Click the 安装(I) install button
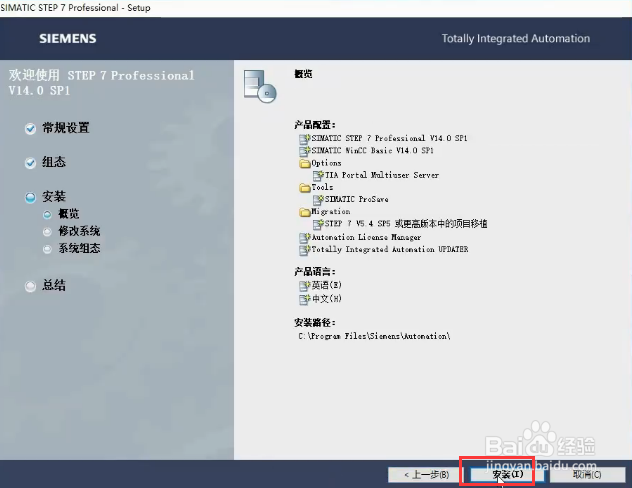The height and width of the screenshot is (488, 632). (506, 475)
